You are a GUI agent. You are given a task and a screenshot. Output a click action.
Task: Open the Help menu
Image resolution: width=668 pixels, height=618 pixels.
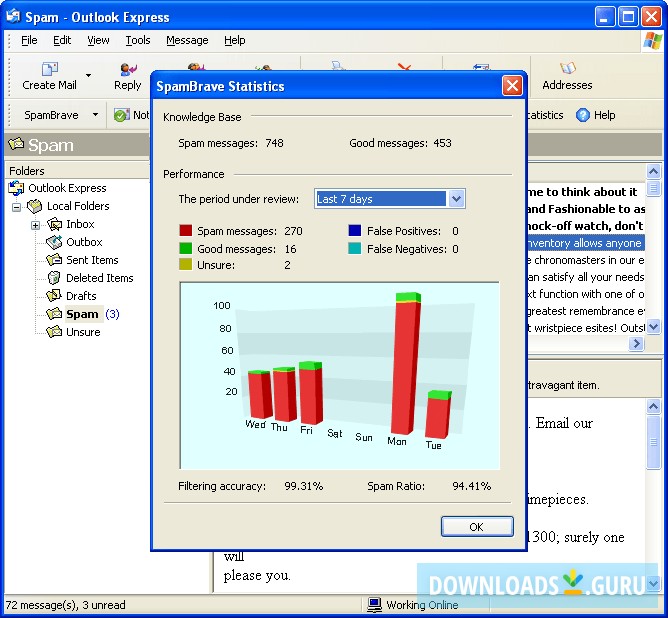click(235, 40)
